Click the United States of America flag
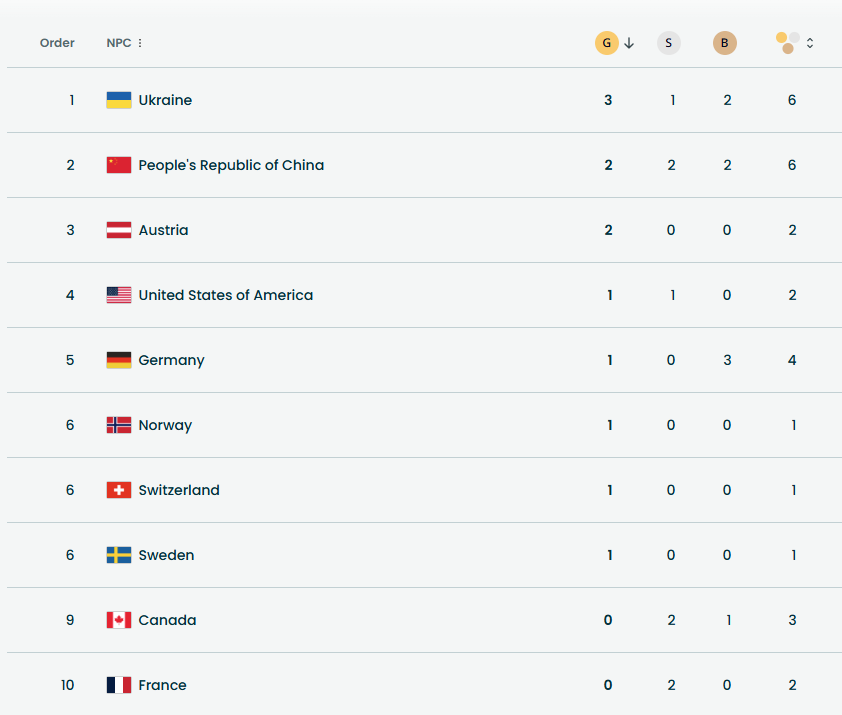The width and height of the screenshot is (842, 715). pyautogui.click(x=117, y=295)
